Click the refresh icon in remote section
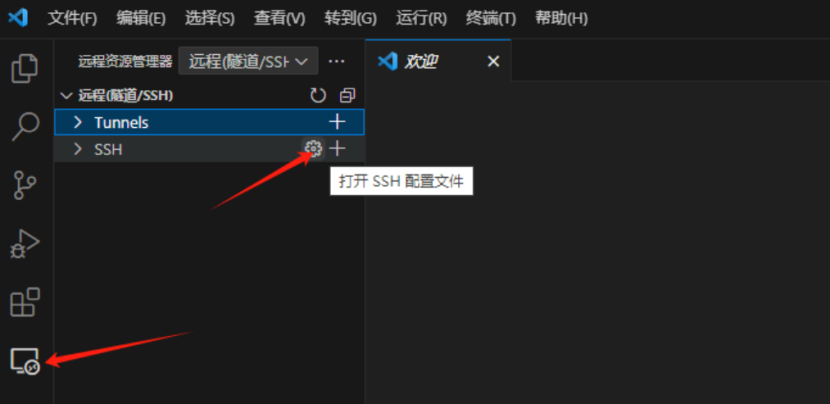Image resolution: width=830 pixels, height=404 pixels. 318,95
